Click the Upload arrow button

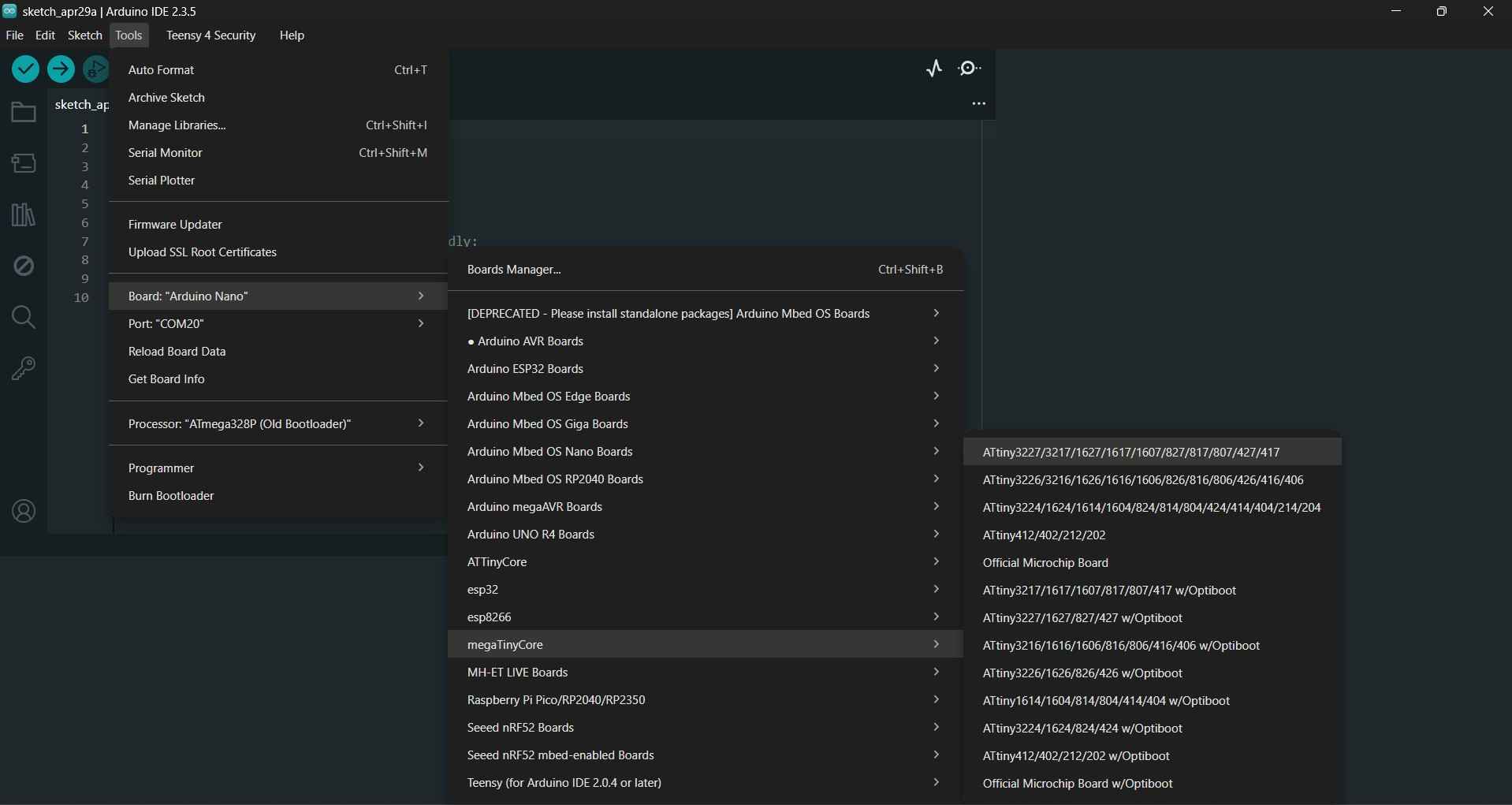61,69
